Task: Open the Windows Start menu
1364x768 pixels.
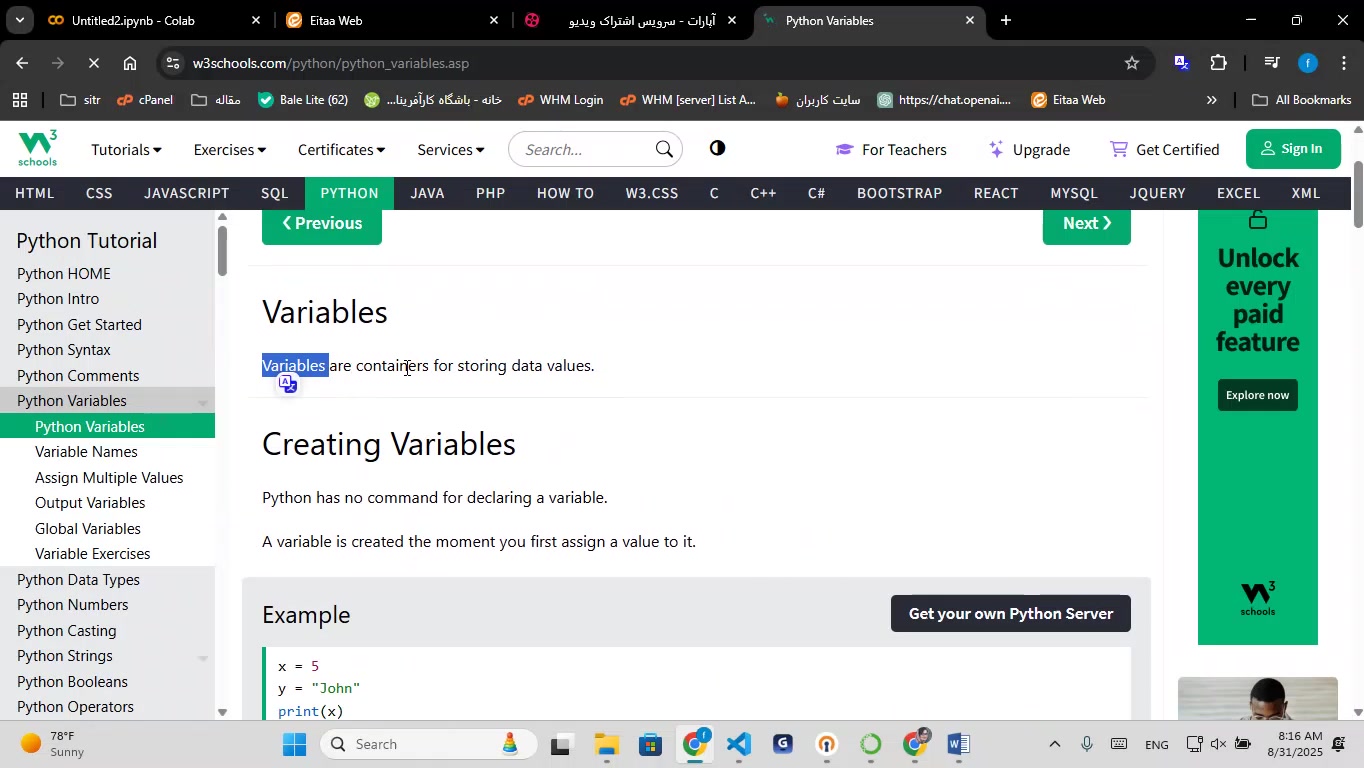Action: click(295, 744)
